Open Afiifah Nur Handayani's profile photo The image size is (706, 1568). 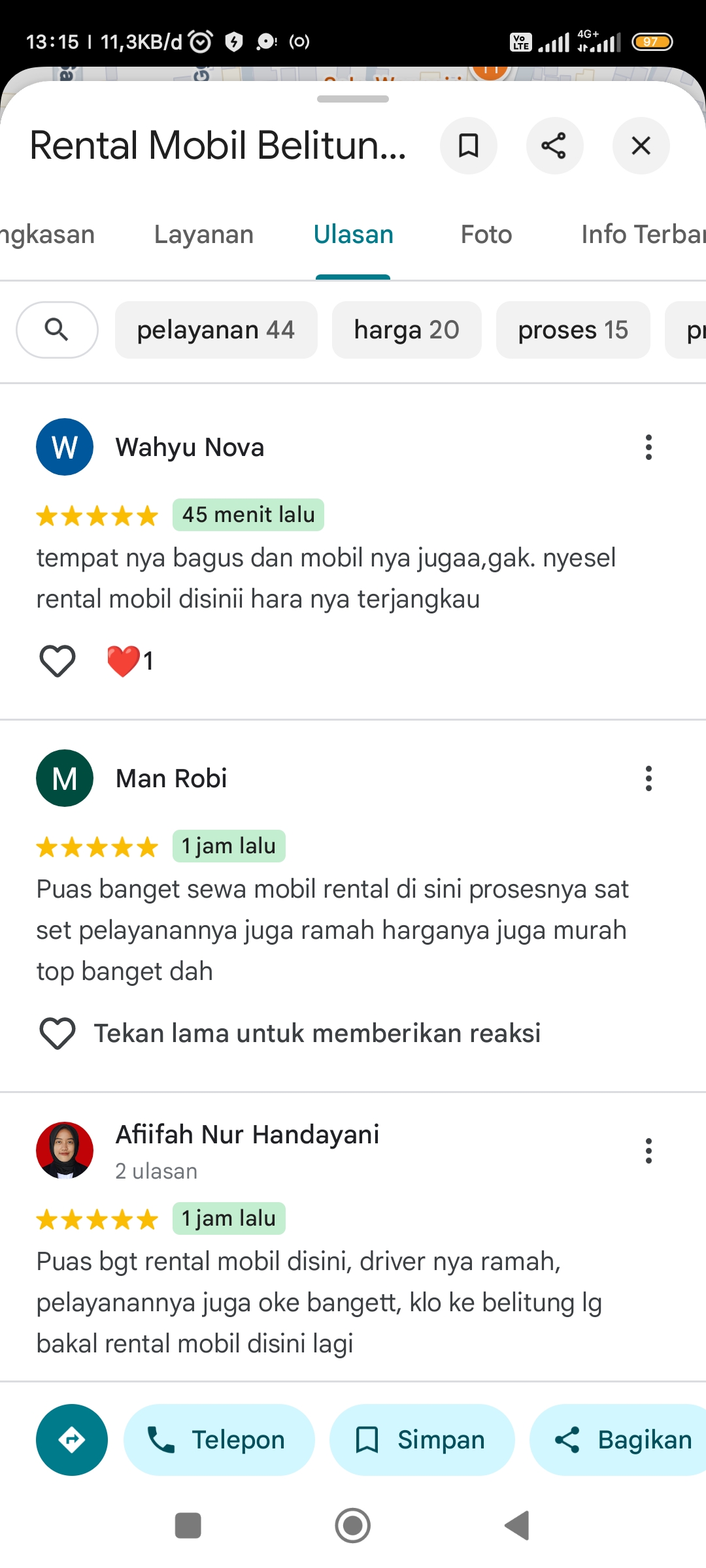pyautogui.click(x=65, y=1151)
